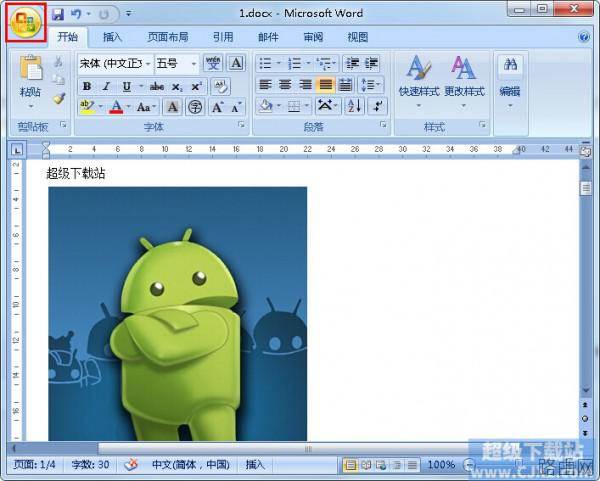
Task: Select the Format Painter brush
Action: tap(59, 98)
